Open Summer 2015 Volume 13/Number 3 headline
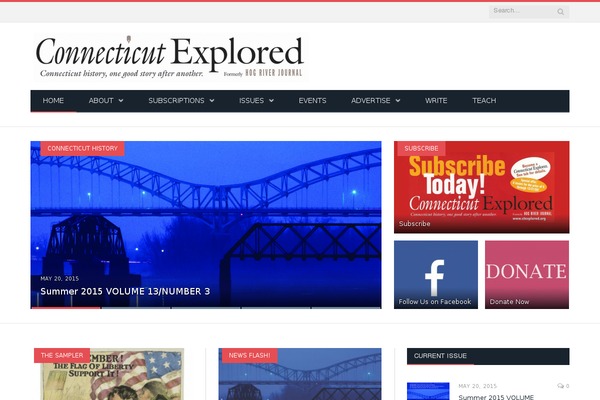Screen dimensions: 600x400 pyautogui.click(x=125, y=292)
